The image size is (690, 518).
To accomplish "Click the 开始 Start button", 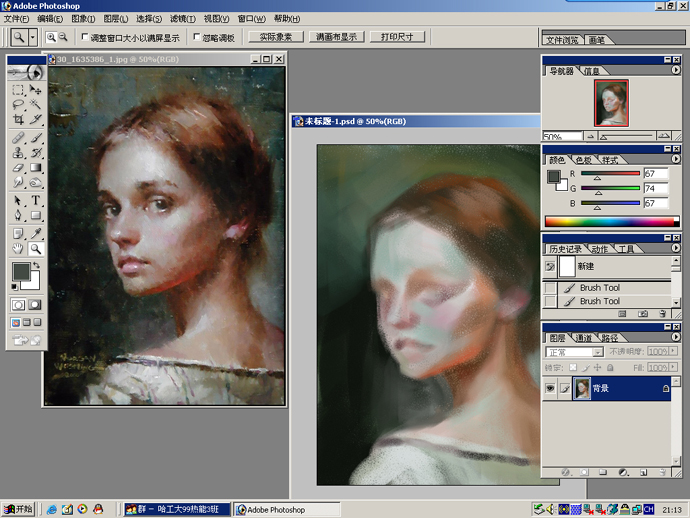I will tap(18, 509).
